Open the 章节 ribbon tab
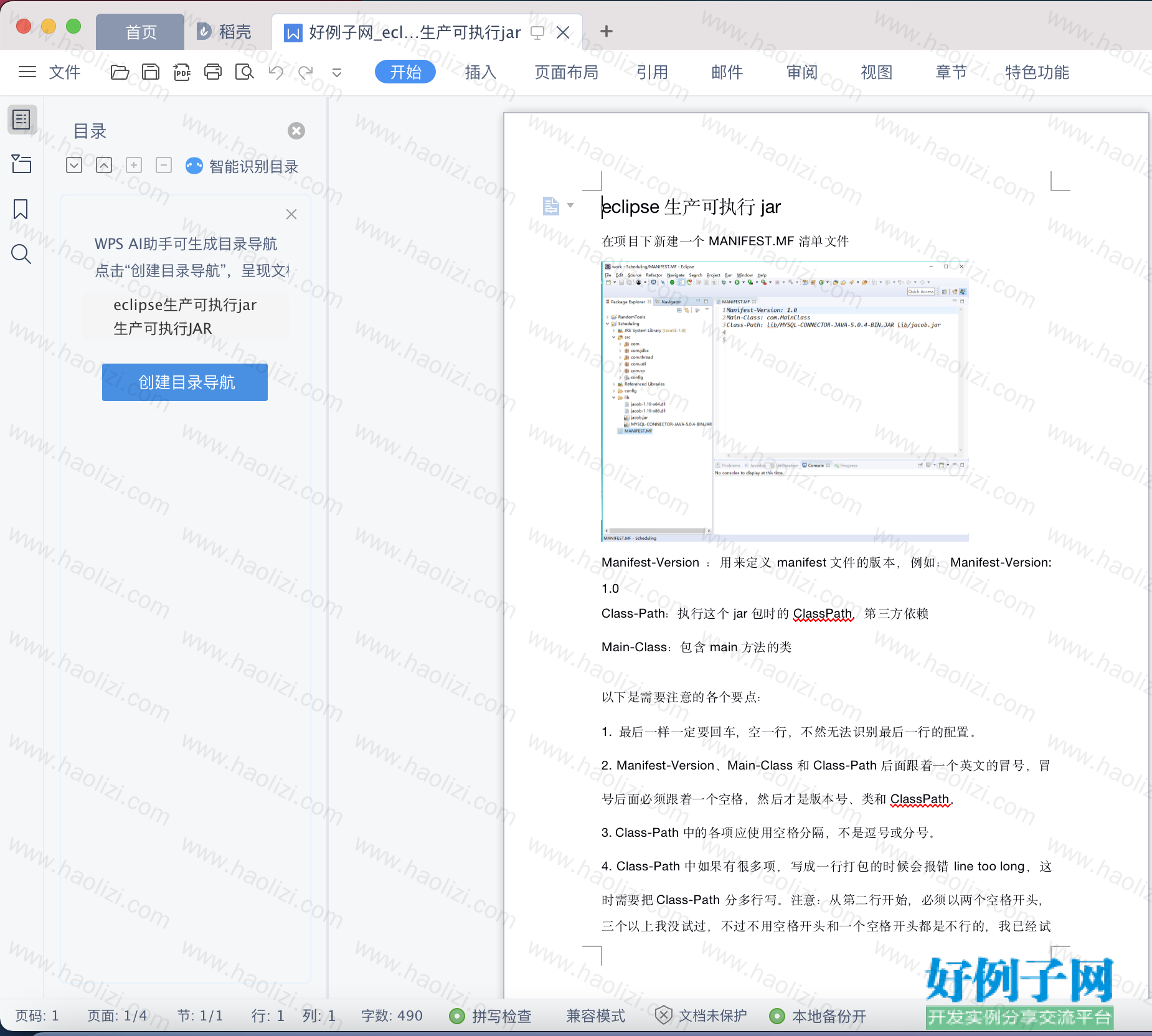 coord(951,72)
